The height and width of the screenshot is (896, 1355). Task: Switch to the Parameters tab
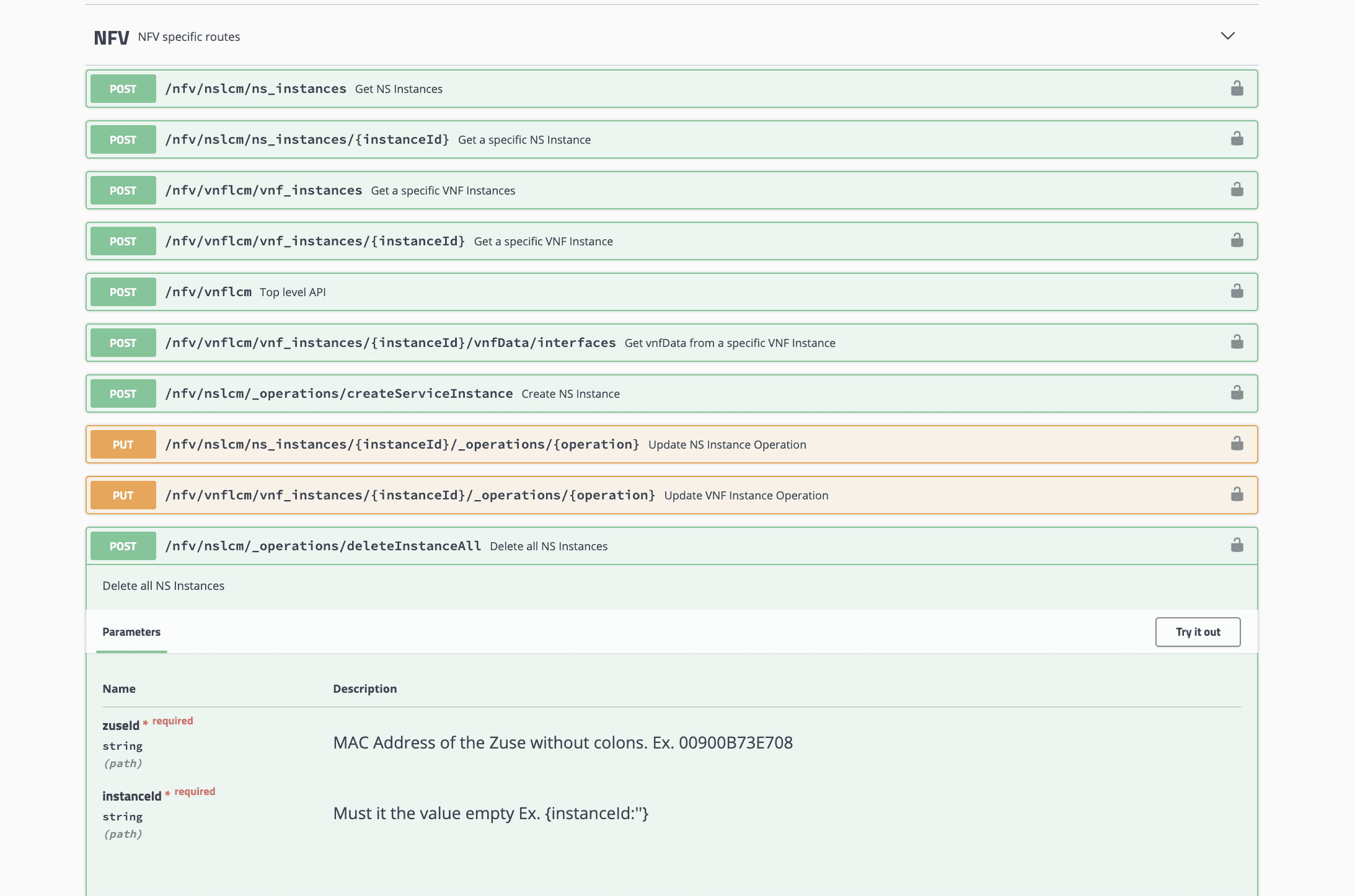(x=131, y=632)
